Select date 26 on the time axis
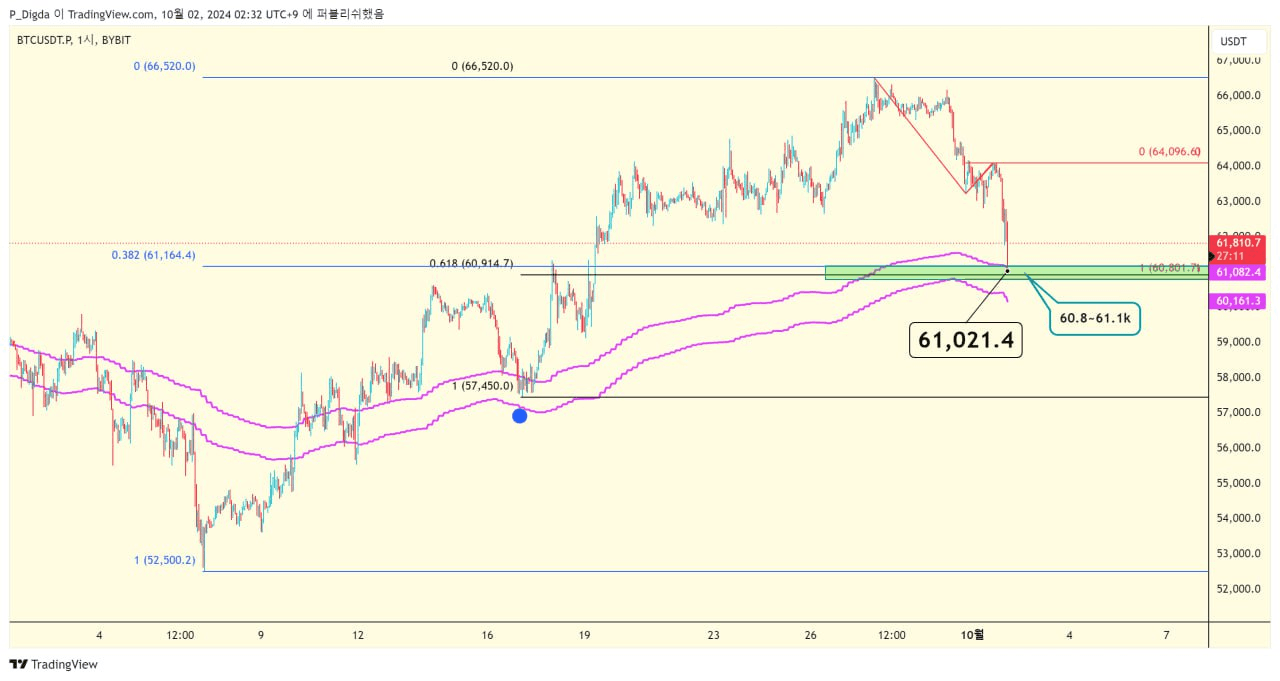The width and height of the screenshot is (1280, 681). [x=811, y=635]
